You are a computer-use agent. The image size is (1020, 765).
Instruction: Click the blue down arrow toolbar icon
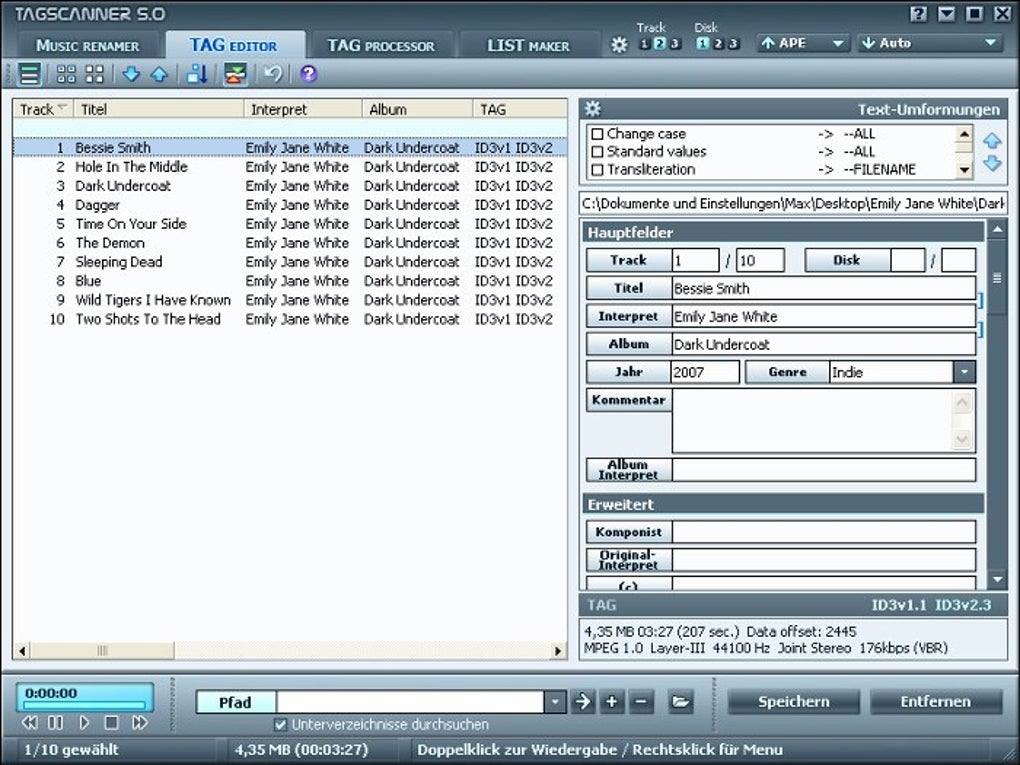point(131,74)
